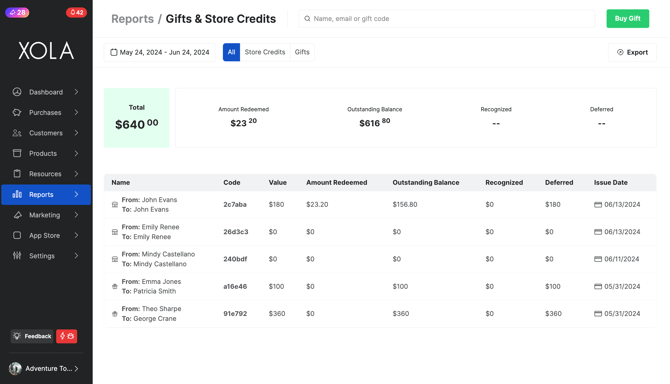Screen dimensions: 670x384
Task: Click store credit icon for Emily Renee row
Action: pyautogui.click(x=115, y=232)
